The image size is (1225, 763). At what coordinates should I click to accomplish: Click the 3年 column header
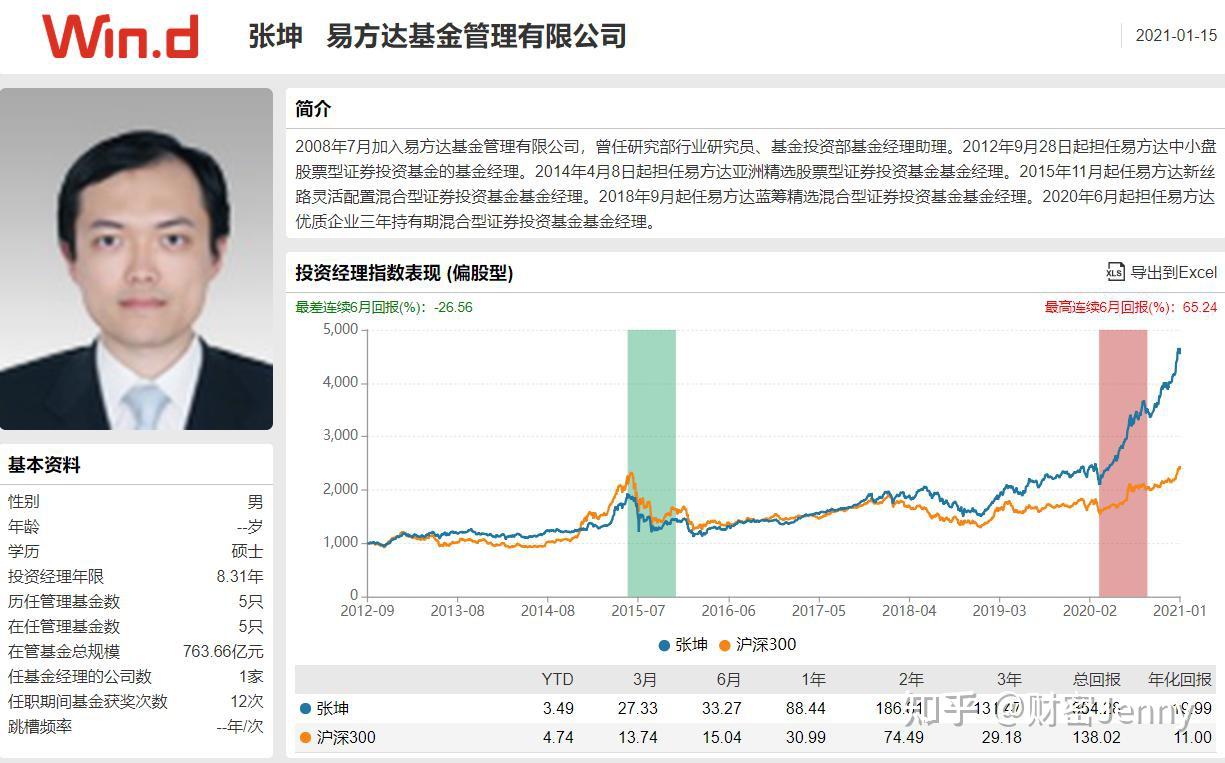point(1008,680)
